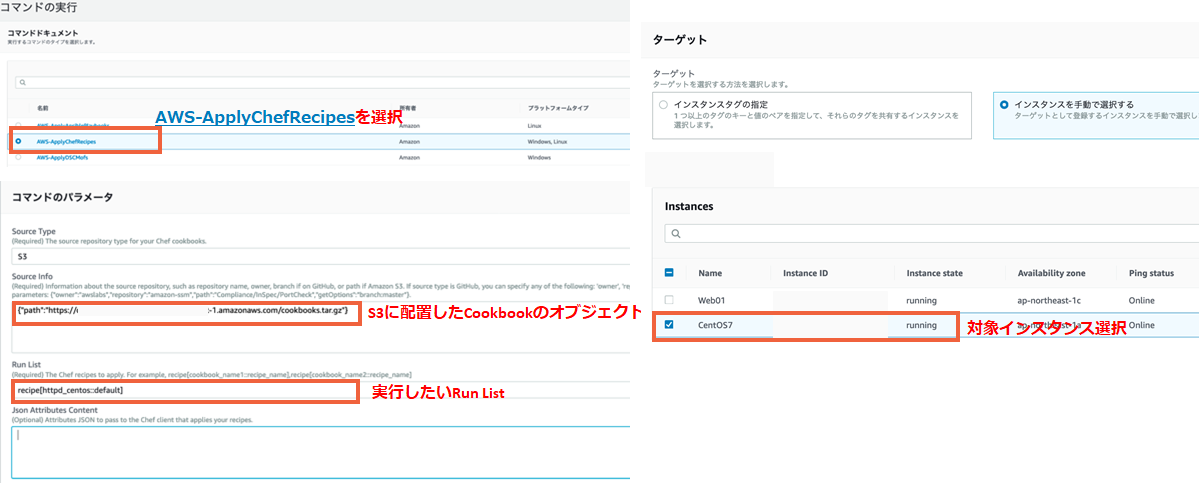Sort instances by Ping status column header
This screenshot has height=483, width=1199.
tap(1151, 273)
